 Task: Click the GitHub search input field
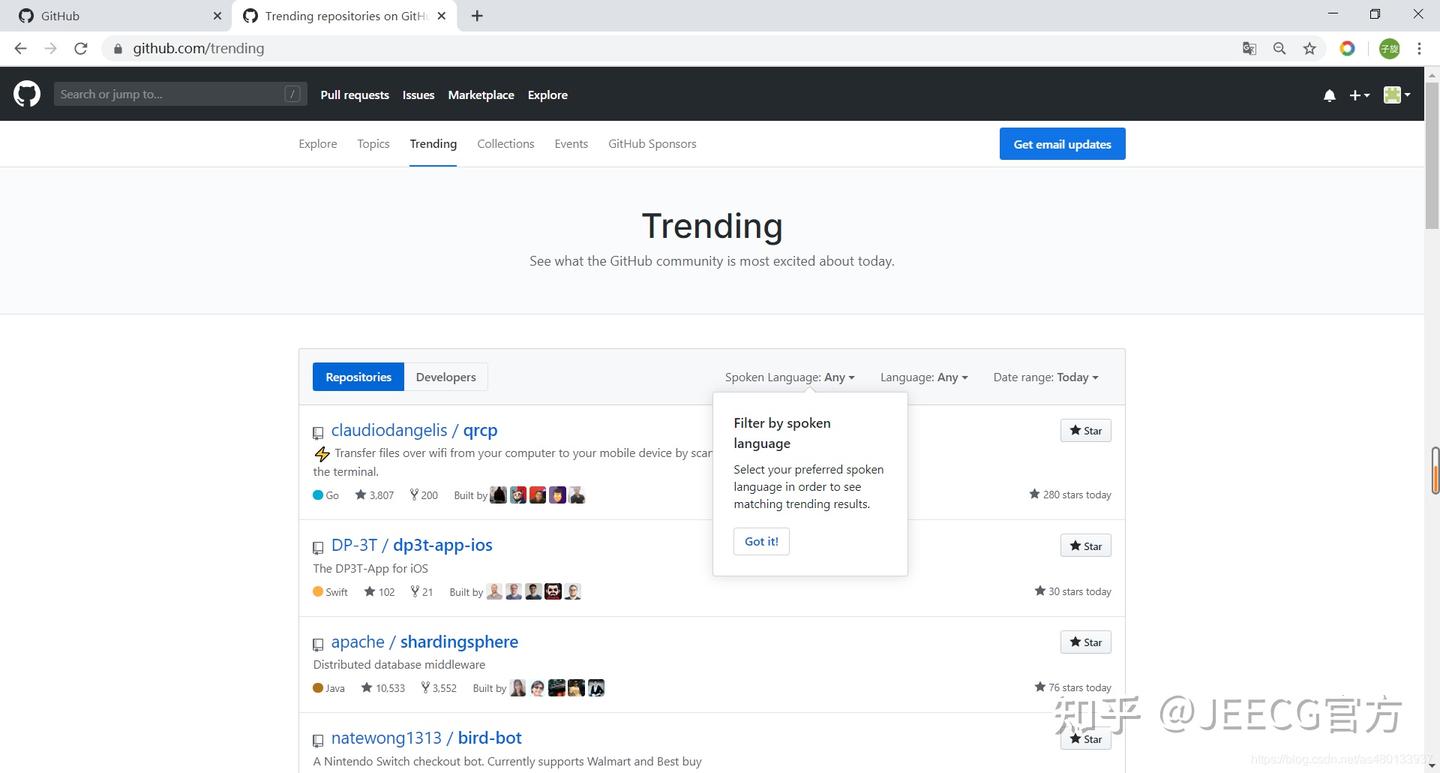tap(170, 94)
